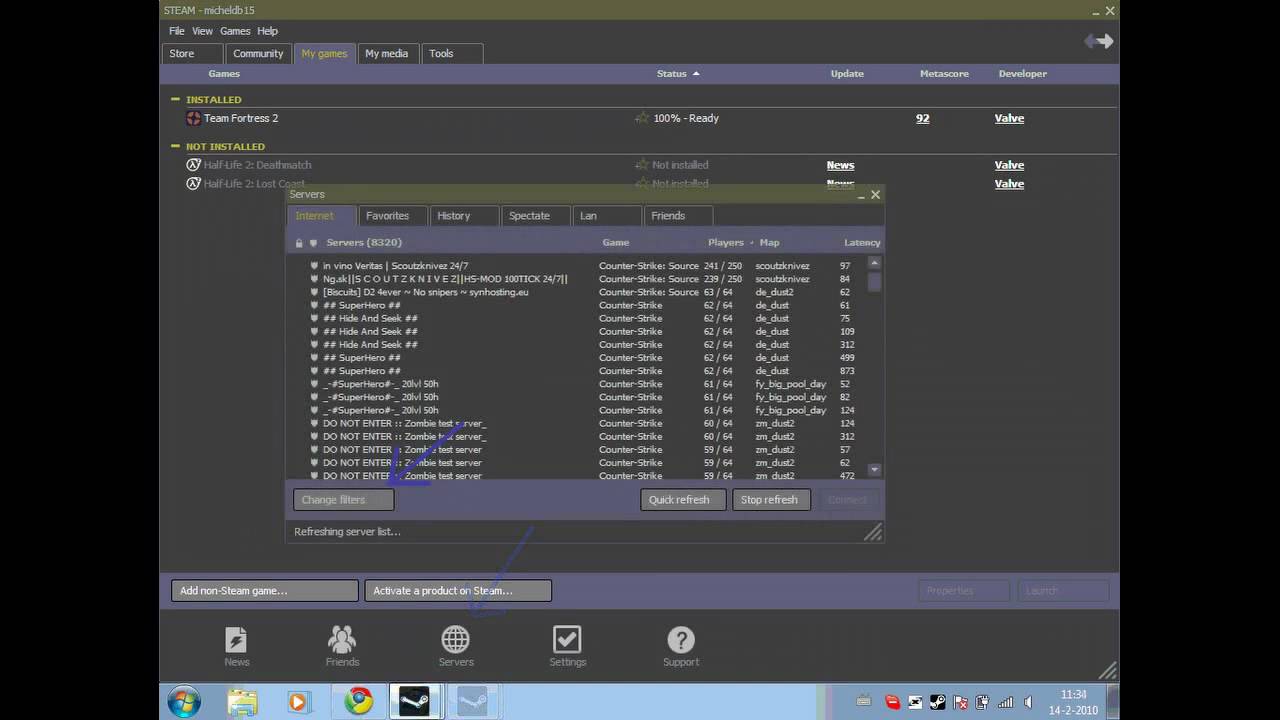The width and height of the screenshot is (1280, 720).
Task: Click the network signal tray icon
Action: point(1005,703)
